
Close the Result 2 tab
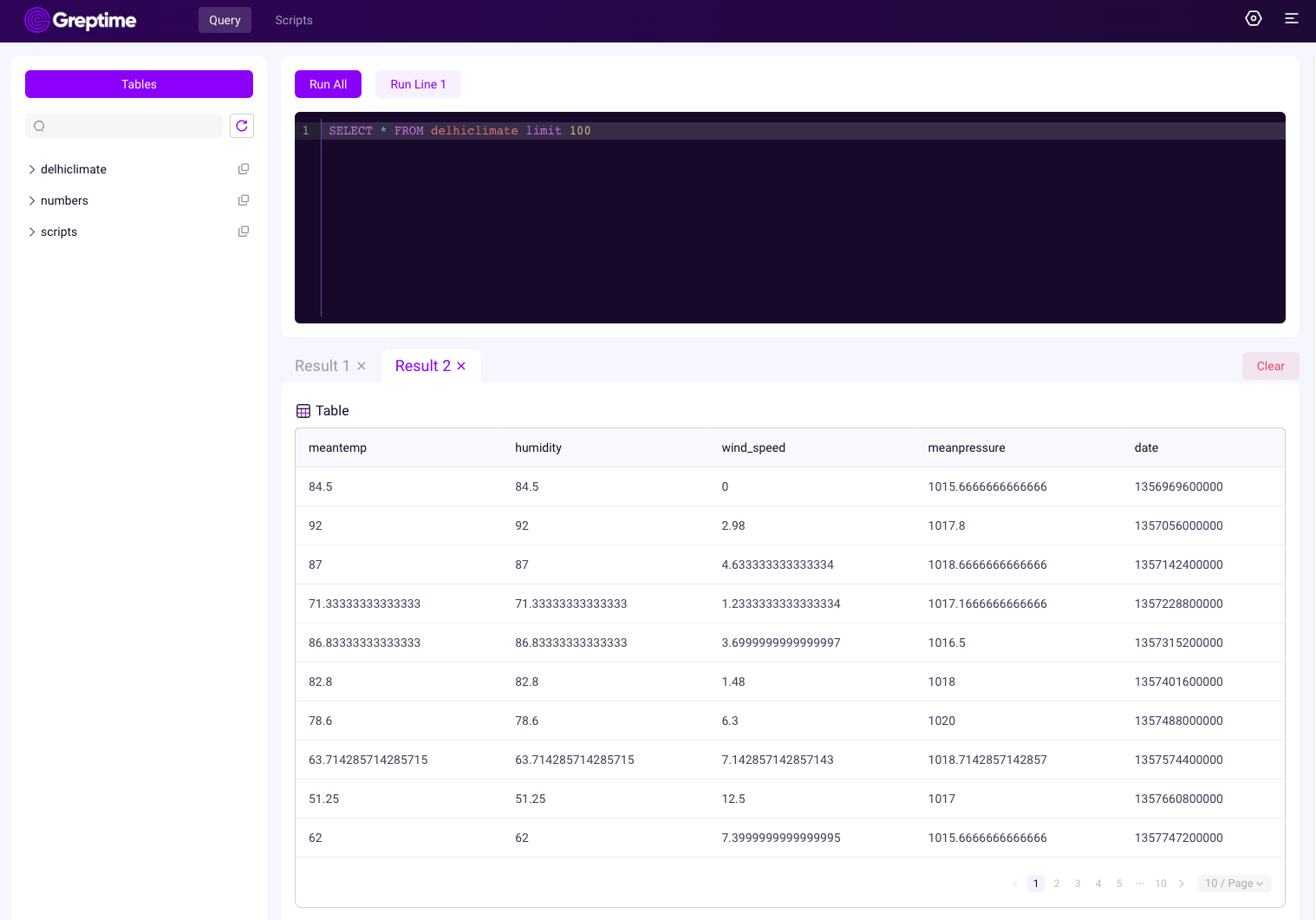[461, 366]
